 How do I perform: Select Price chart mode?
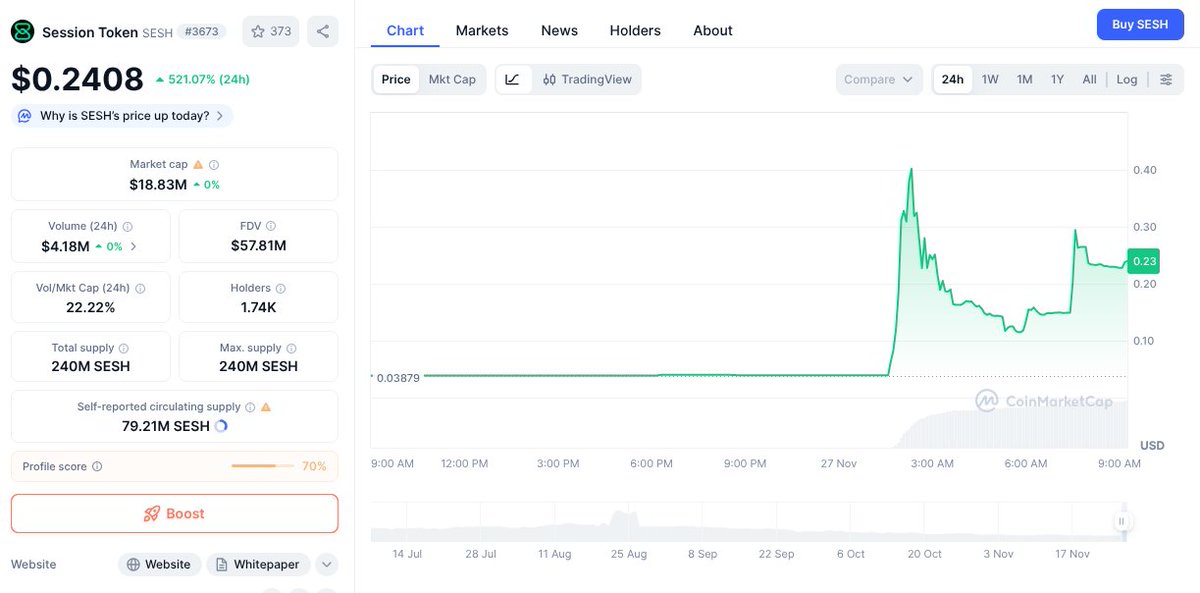[396, 79]
